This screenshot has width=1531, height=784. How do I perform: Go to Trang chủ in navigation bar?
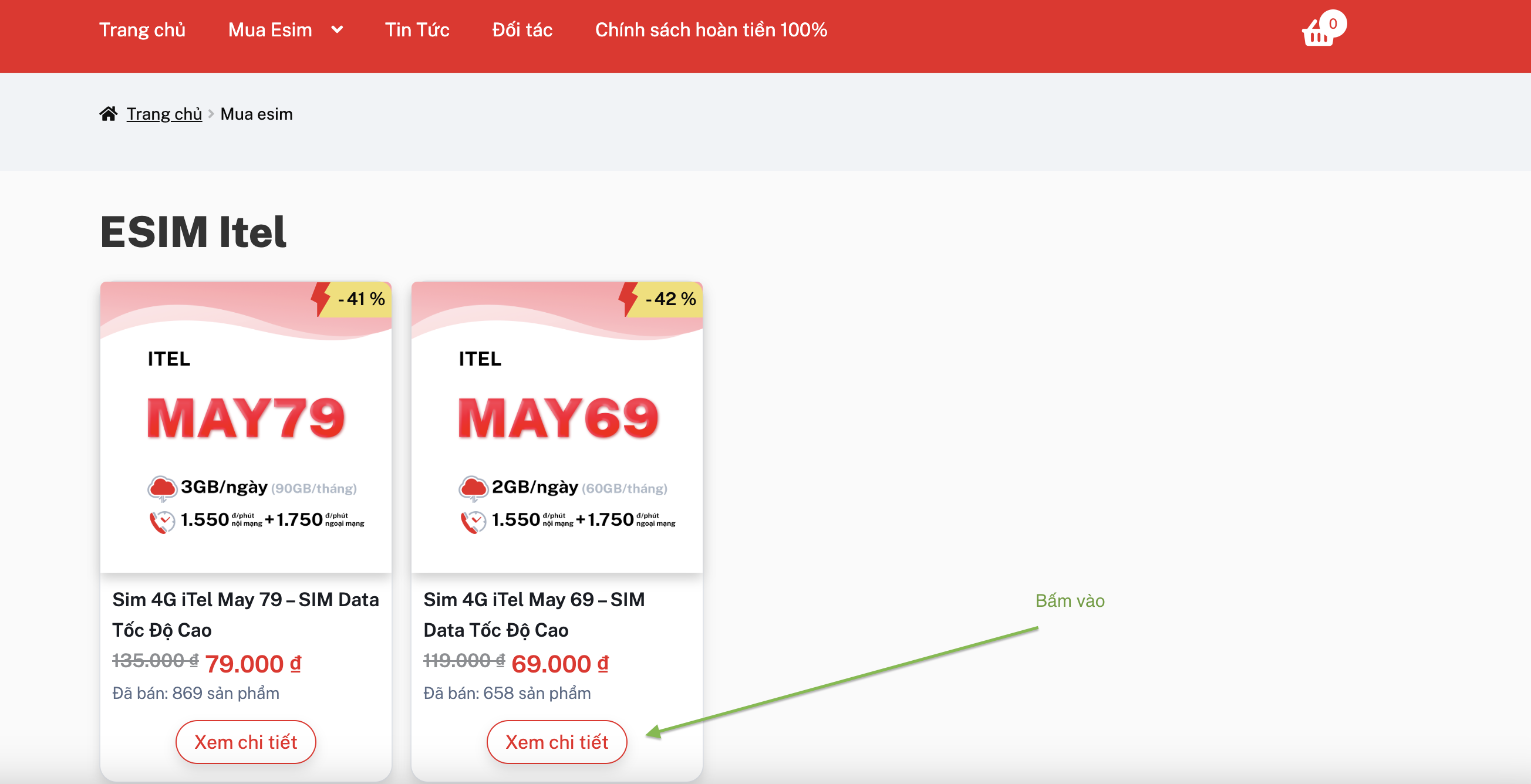142,30
